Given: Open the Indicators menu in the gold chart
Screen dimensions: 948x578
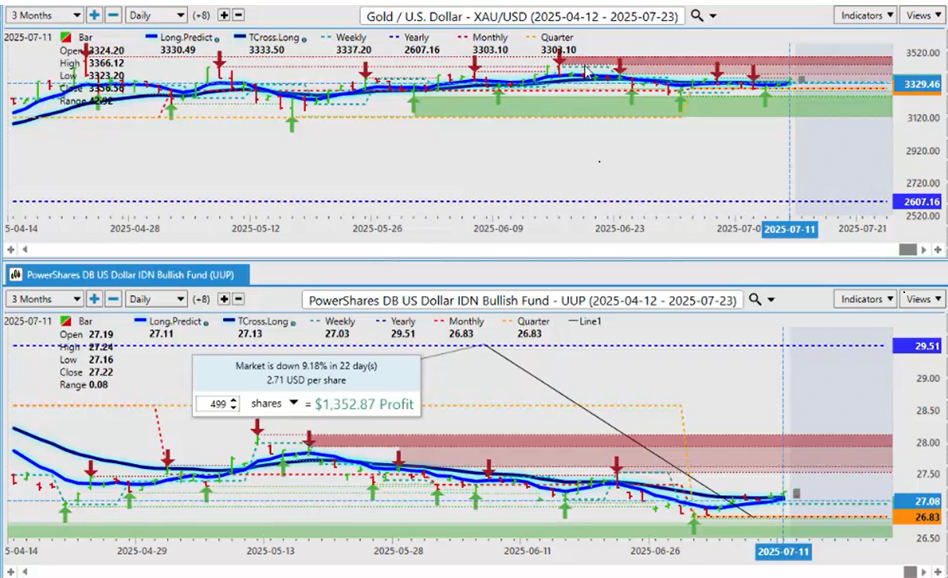Looking at the screenshot, I should tap(865, 16).
